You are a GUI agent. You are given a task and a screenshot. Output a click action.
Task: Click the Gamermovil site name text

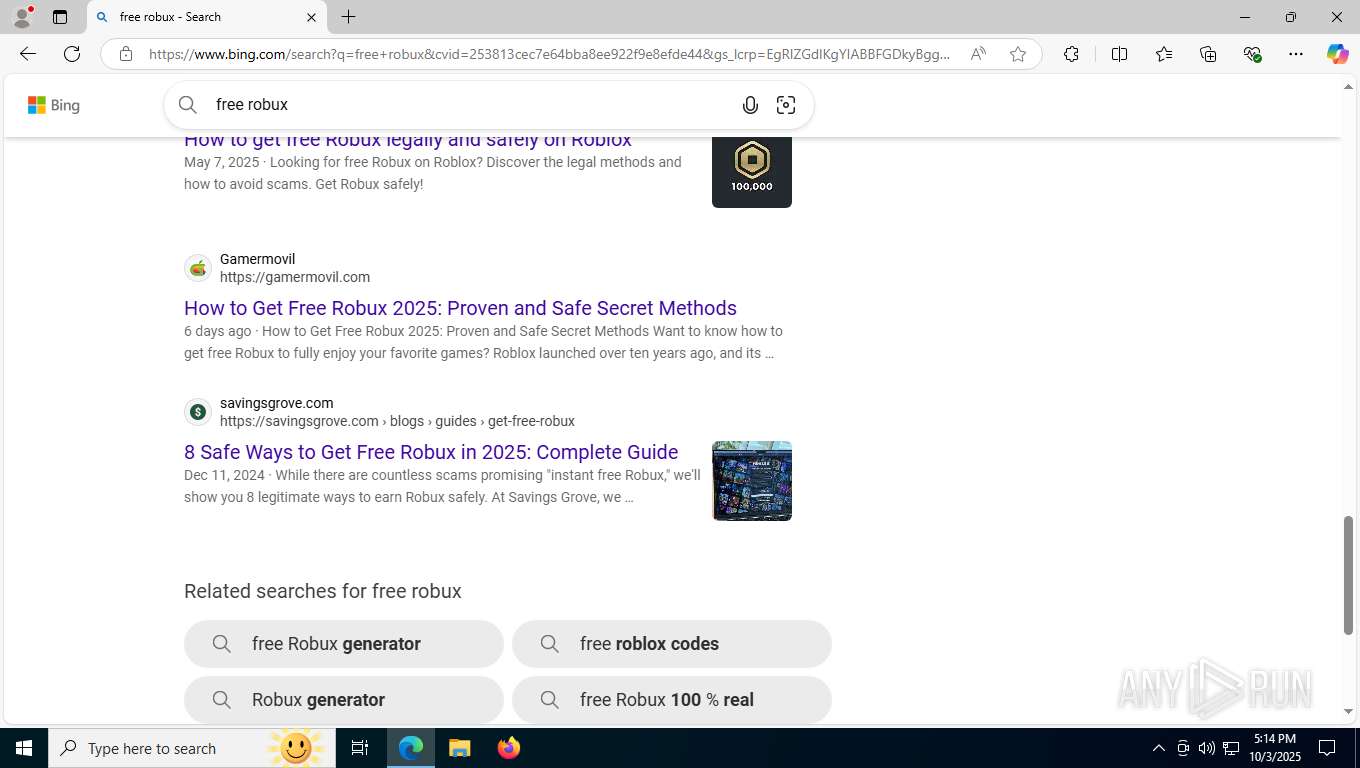(x=257, y=259)
